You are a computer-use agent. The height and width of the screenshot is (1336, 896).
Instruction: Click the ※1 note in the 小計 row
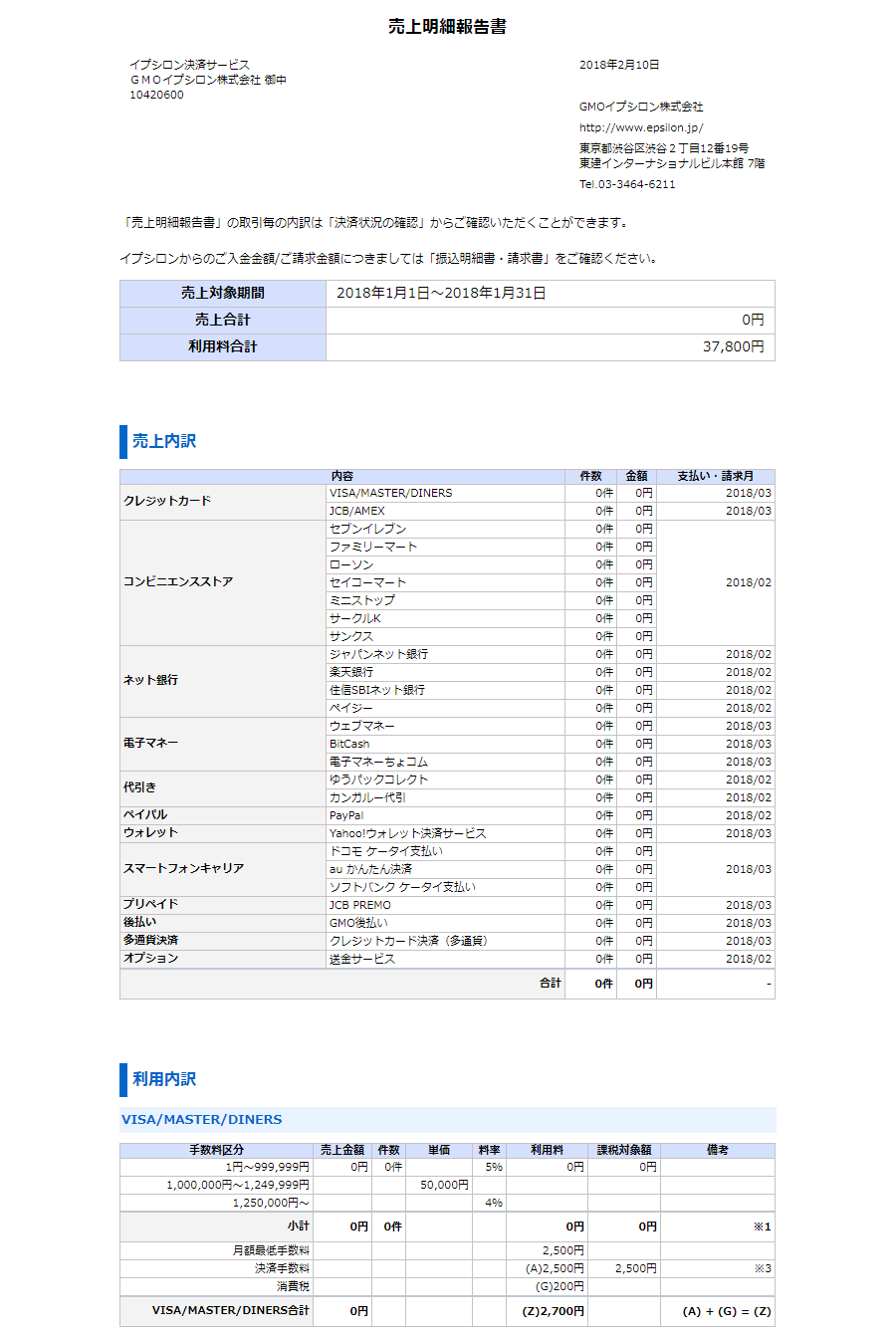click(762, 1227)
